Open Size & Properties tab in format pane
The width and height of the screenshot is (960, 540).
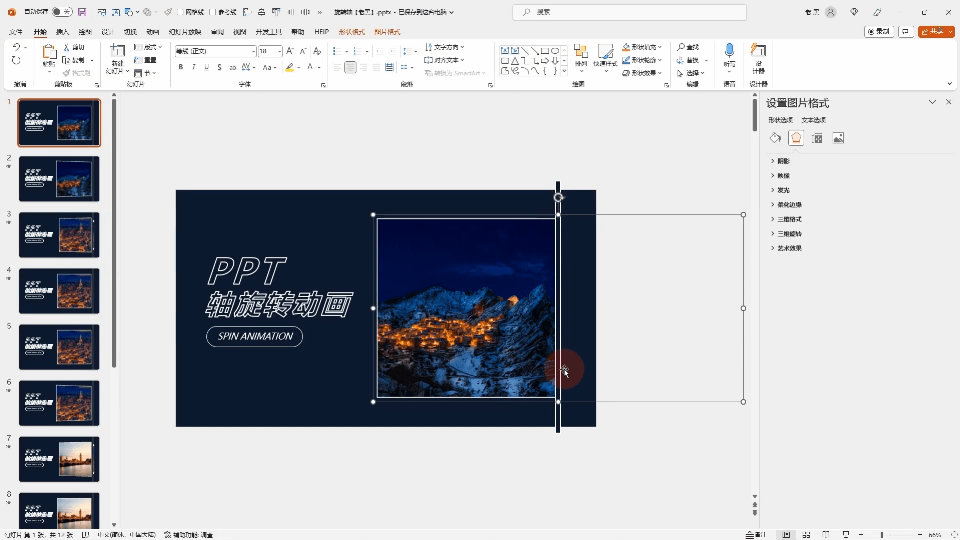817,138
